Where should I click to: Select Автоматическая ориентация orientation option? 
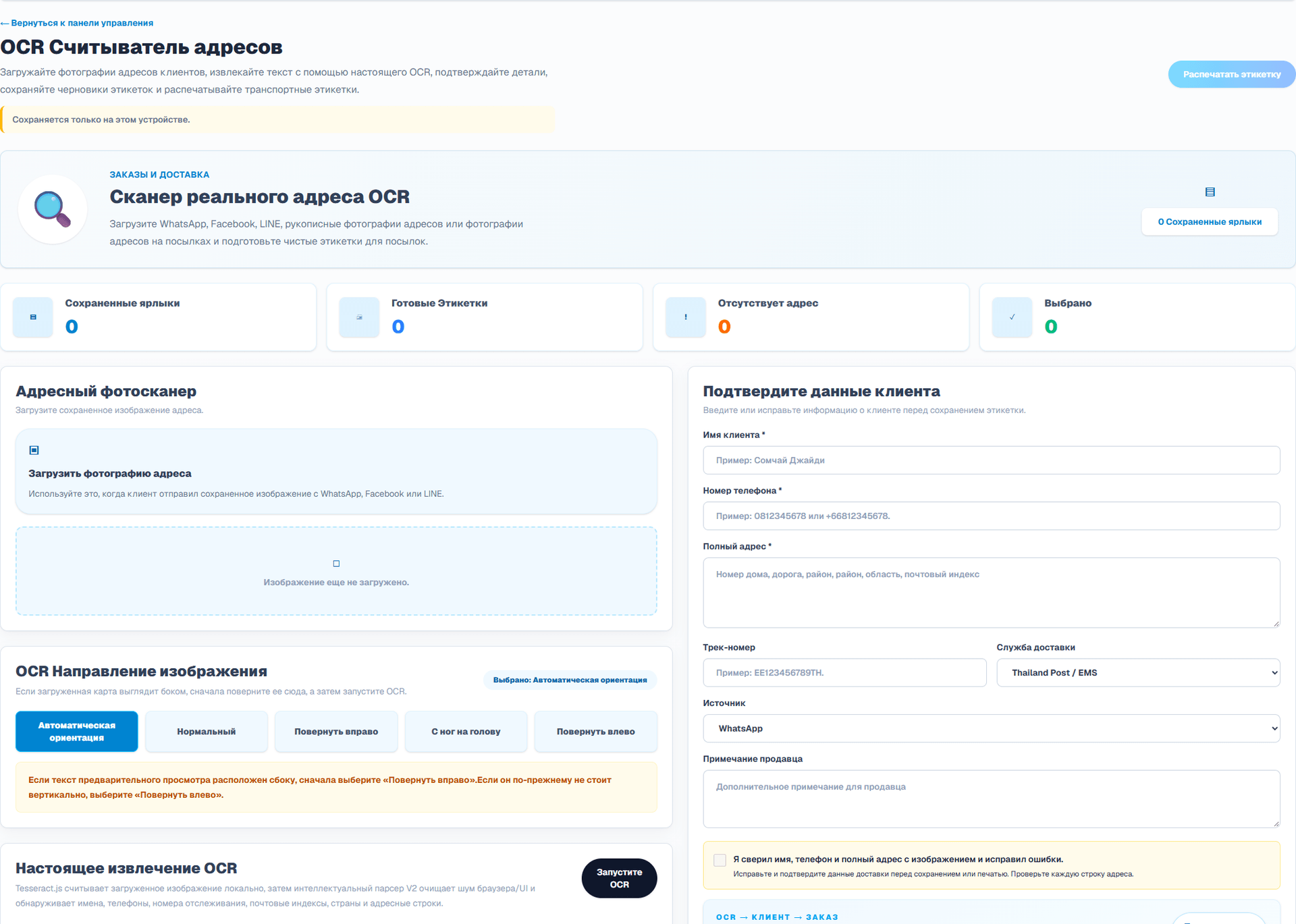point(77,732)
